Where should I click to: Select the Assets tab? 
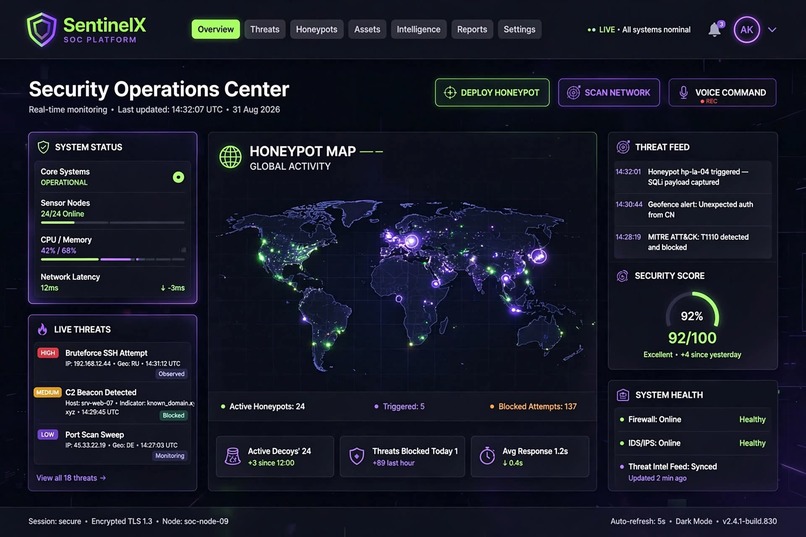click(367, 29)
